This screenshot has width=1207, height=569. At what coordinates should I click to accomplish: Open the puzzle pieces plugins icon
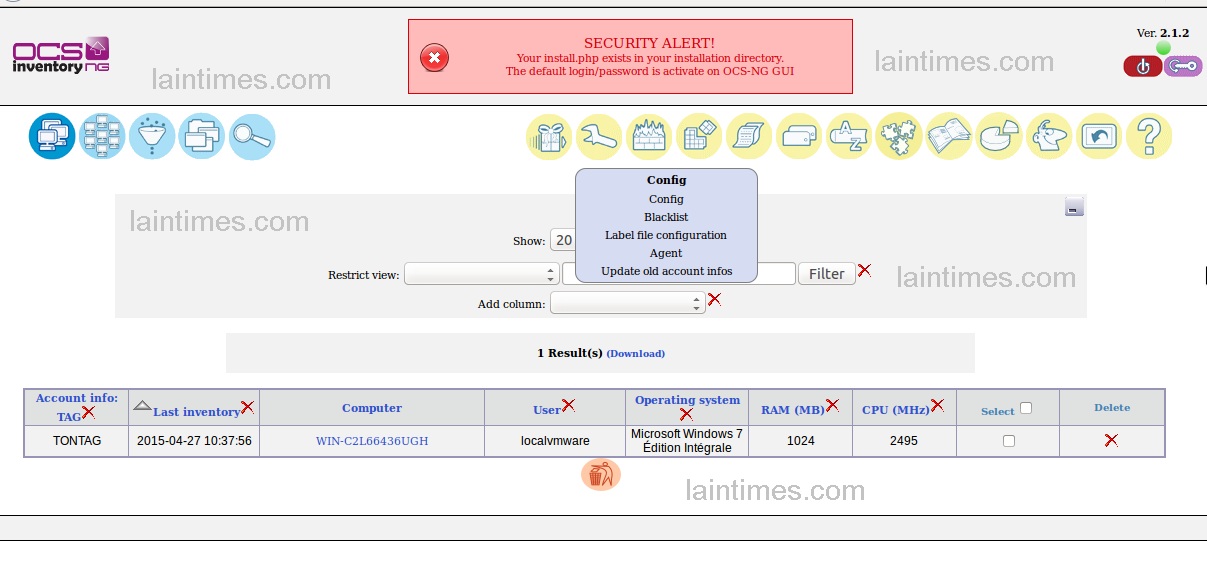[899, 136]
